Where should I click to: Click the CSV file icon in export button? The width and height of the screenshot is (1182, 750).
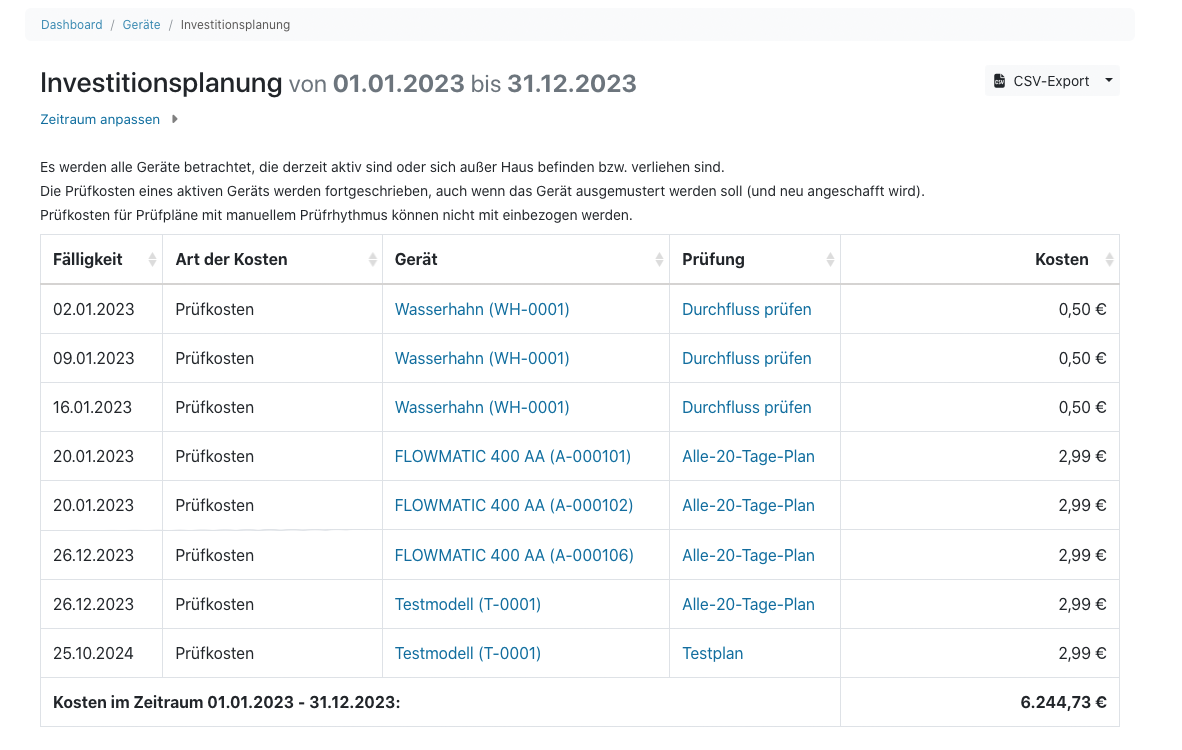pos(999,81)
